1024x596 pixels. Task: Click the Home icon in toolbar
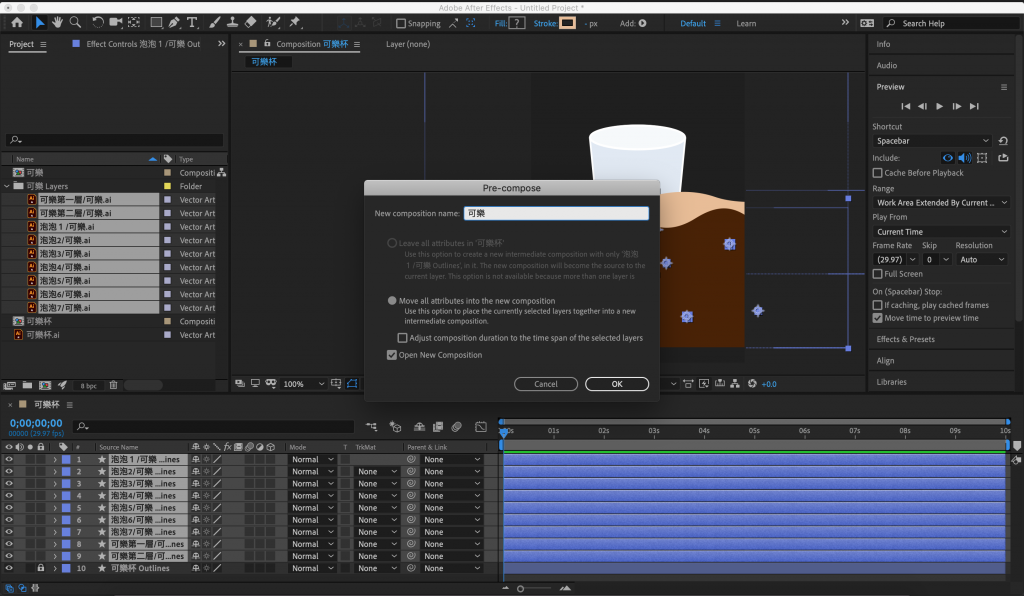pyautogui.click(x=16, y=22)
